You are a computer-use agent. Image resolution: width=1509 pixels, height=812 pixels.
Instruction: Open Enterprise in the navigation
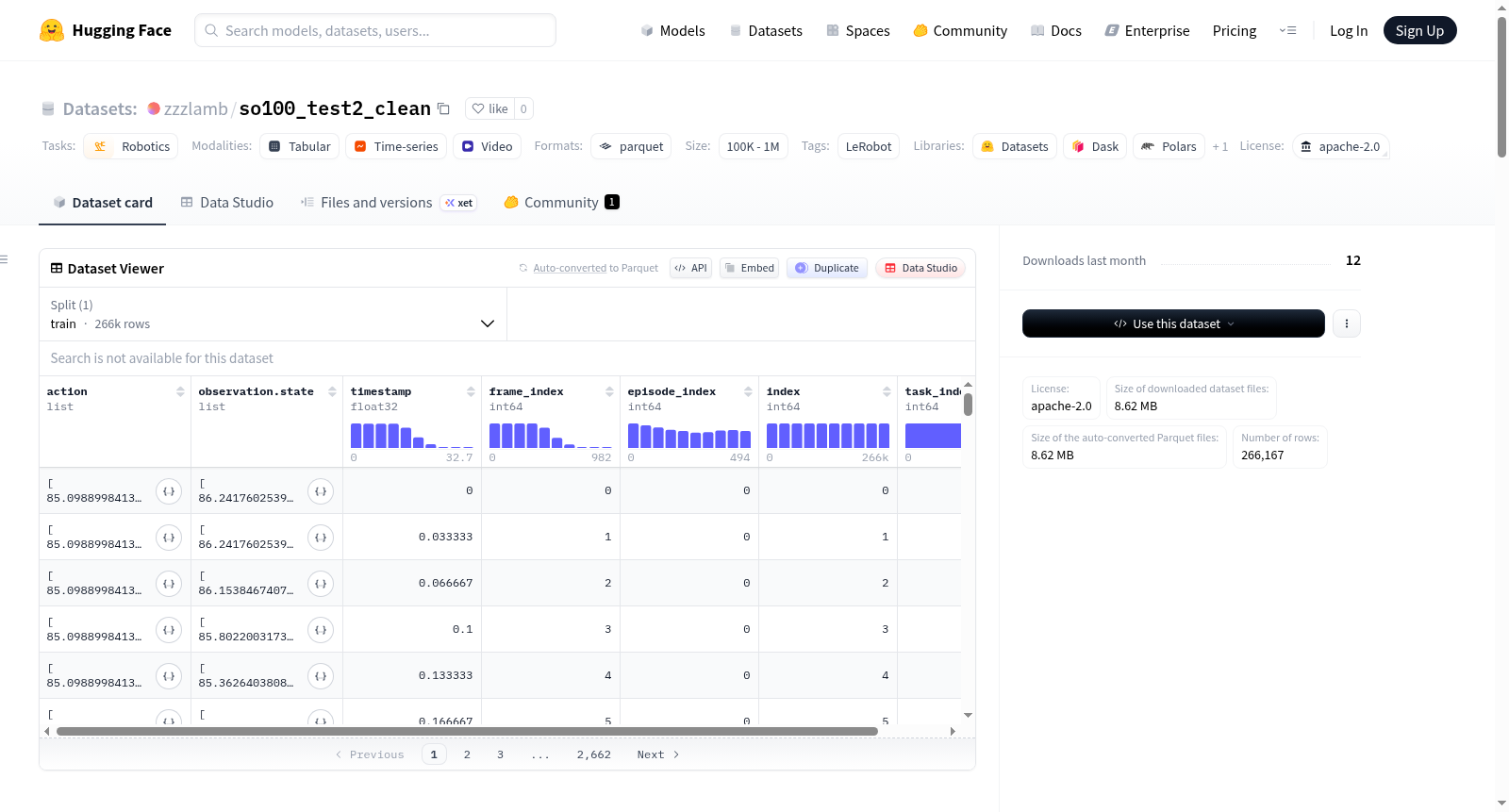pos(1148,31)
